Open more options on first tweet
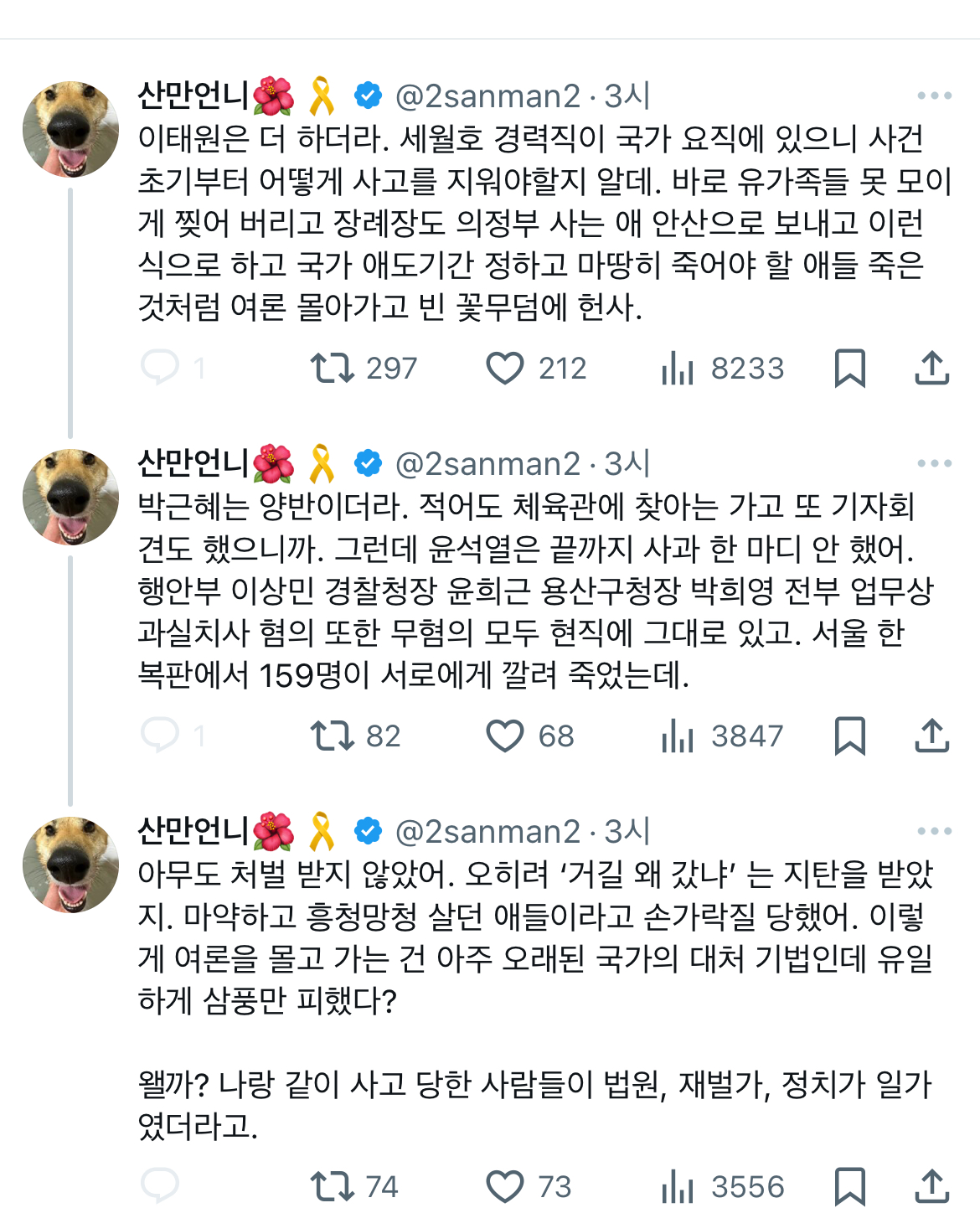This screenshot has width=980, height=1208. click(x=934, y=96)
